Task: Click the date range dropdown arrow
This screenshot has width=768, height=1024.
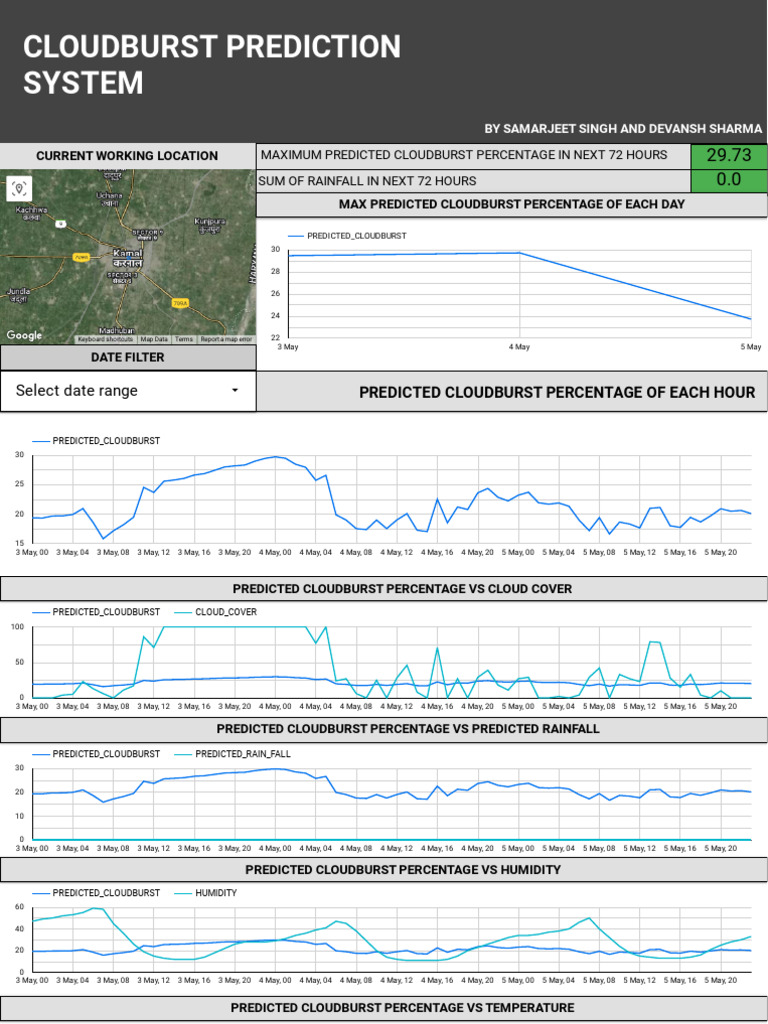Action: point(235,391)
